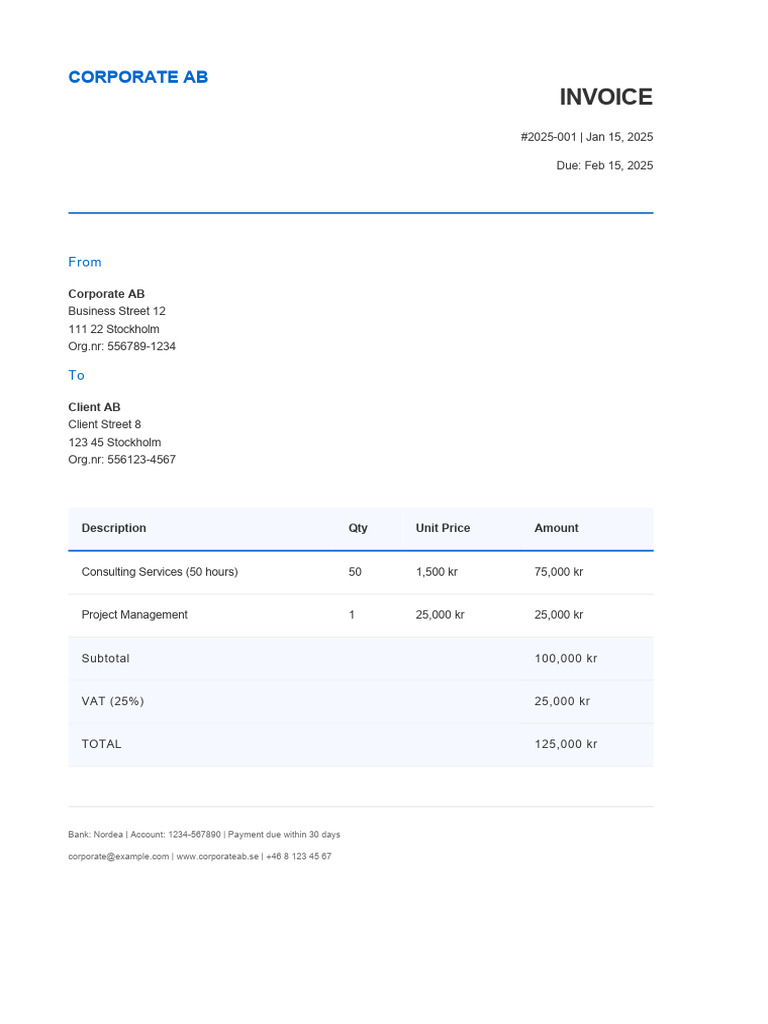
Task: Select the INVOICE heading
Action: click(605, 97)
